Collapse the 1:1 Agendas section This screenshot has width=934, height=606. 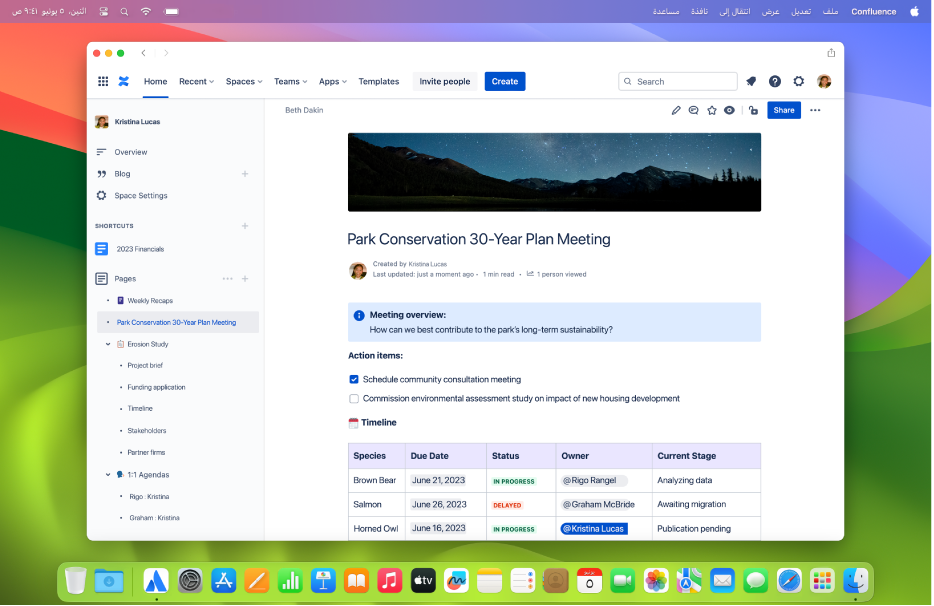108,474
